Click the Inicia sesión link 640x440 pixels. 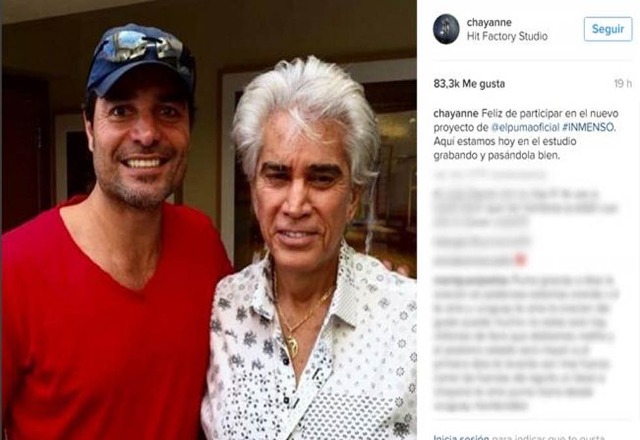click(456, 437)
